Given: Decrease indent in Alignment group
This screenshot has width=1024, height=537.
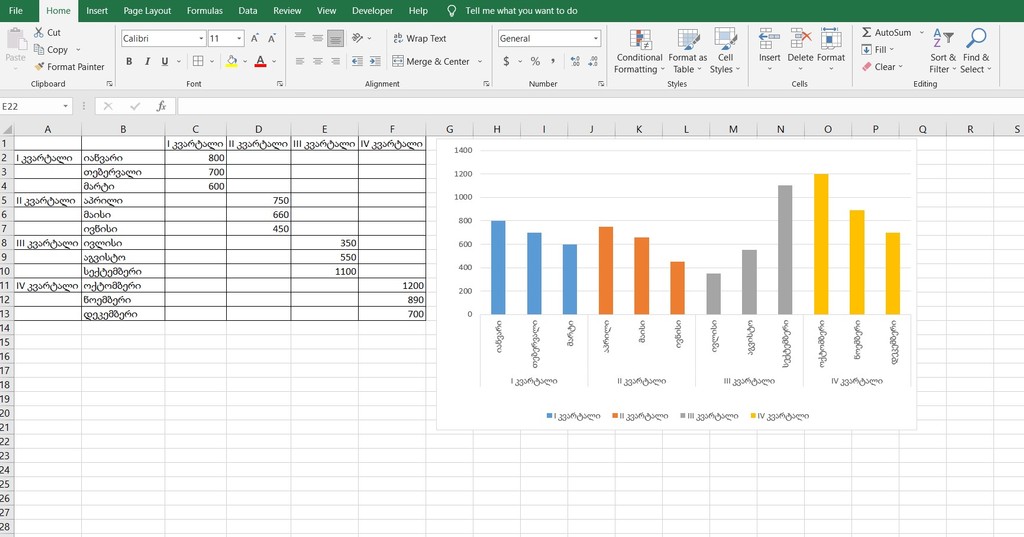Looking at the screenshot, I should point(357,61).
